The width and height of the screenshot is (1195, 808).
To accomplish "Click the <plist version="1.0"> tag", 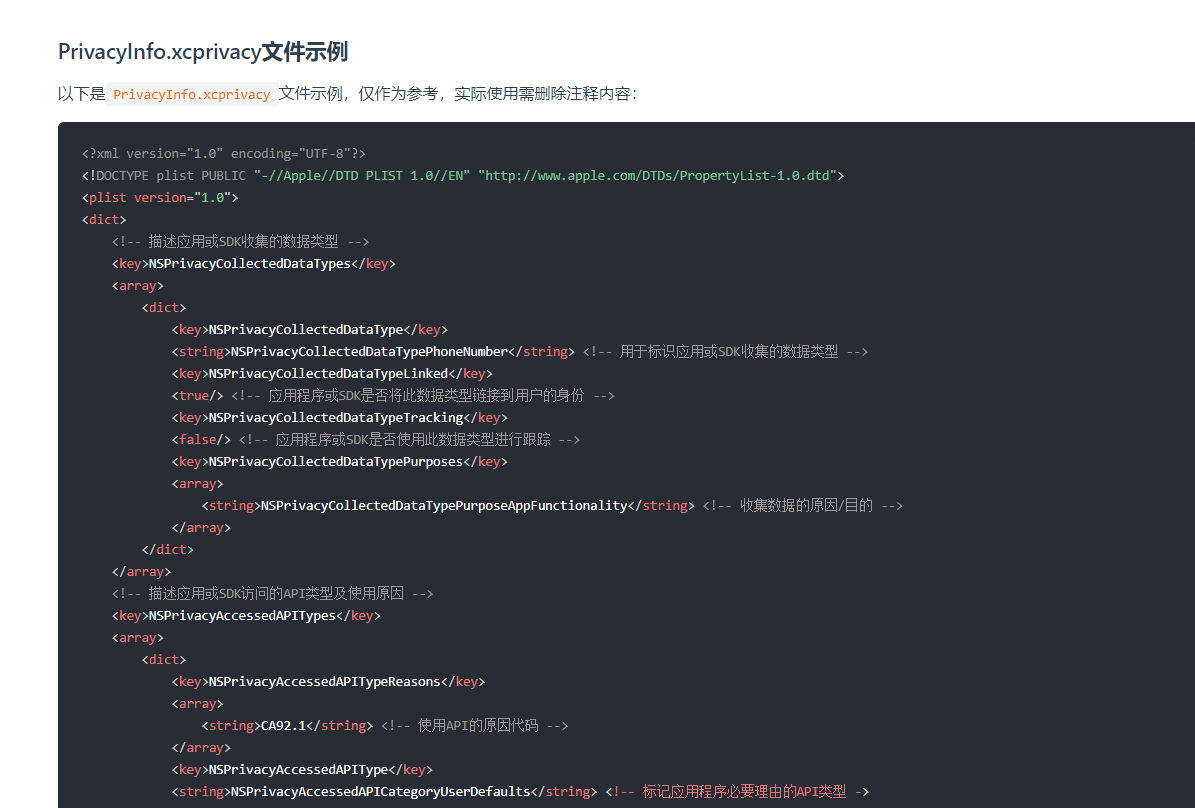I will (160, 197).
